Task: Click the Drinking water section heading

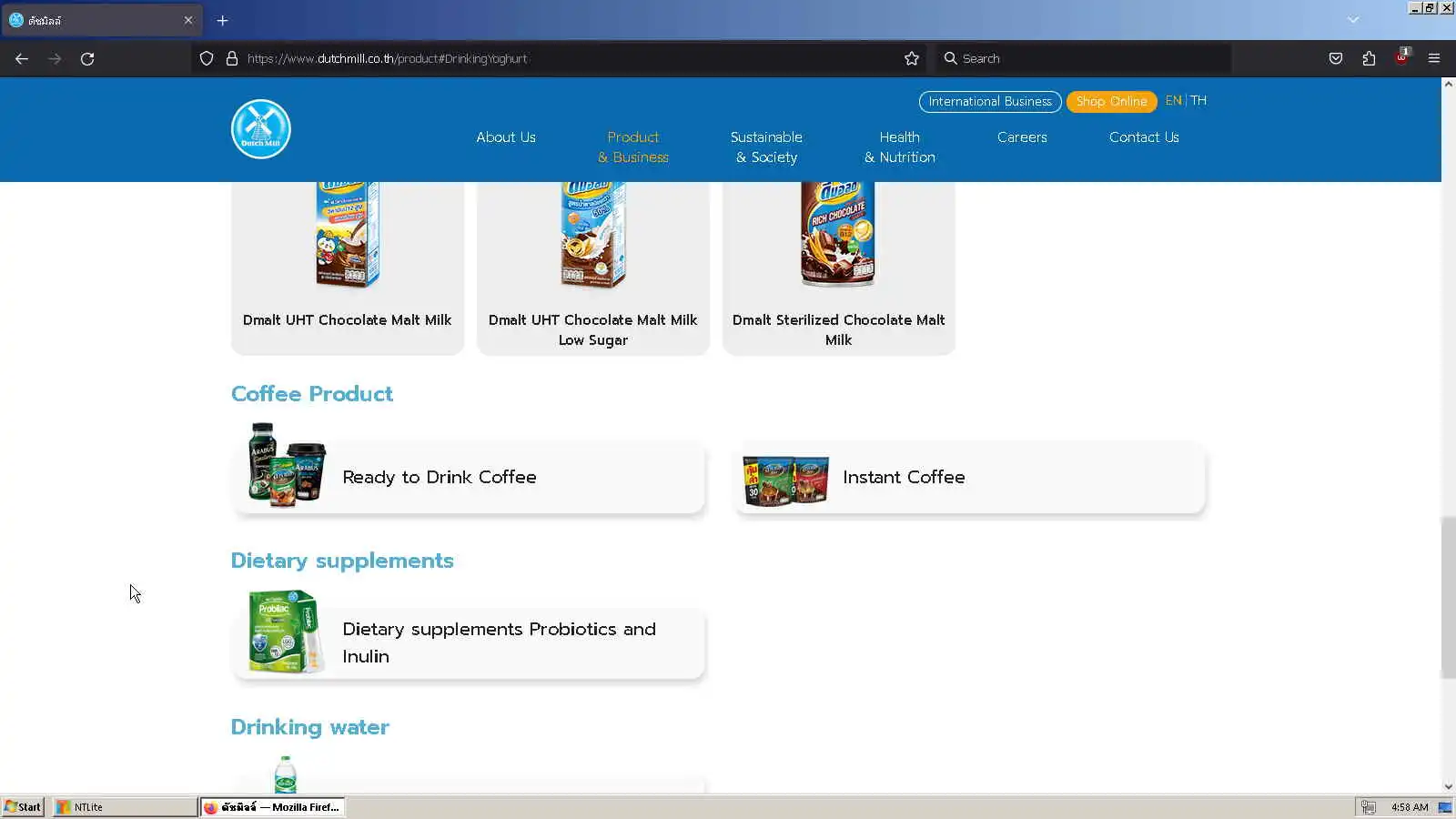Action: (310, 727)
